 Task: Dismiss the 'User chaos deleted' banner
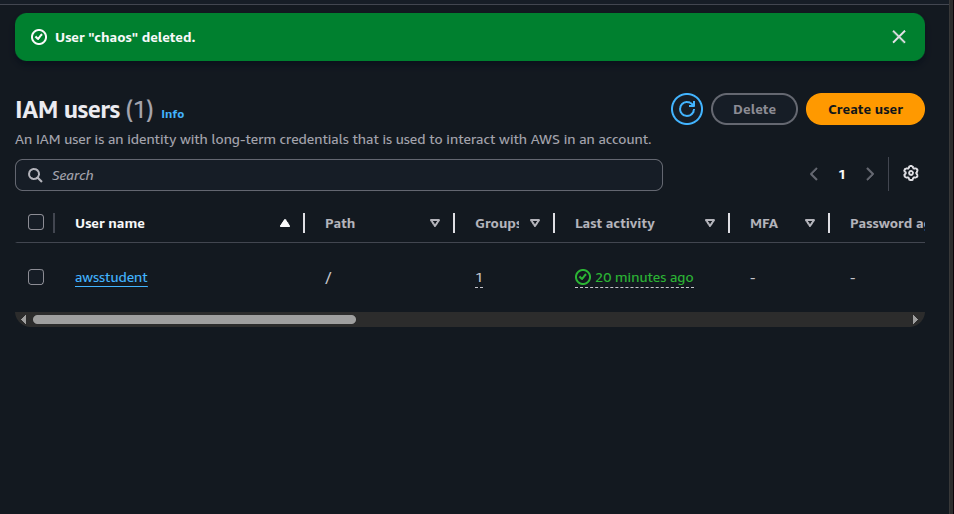899,37
